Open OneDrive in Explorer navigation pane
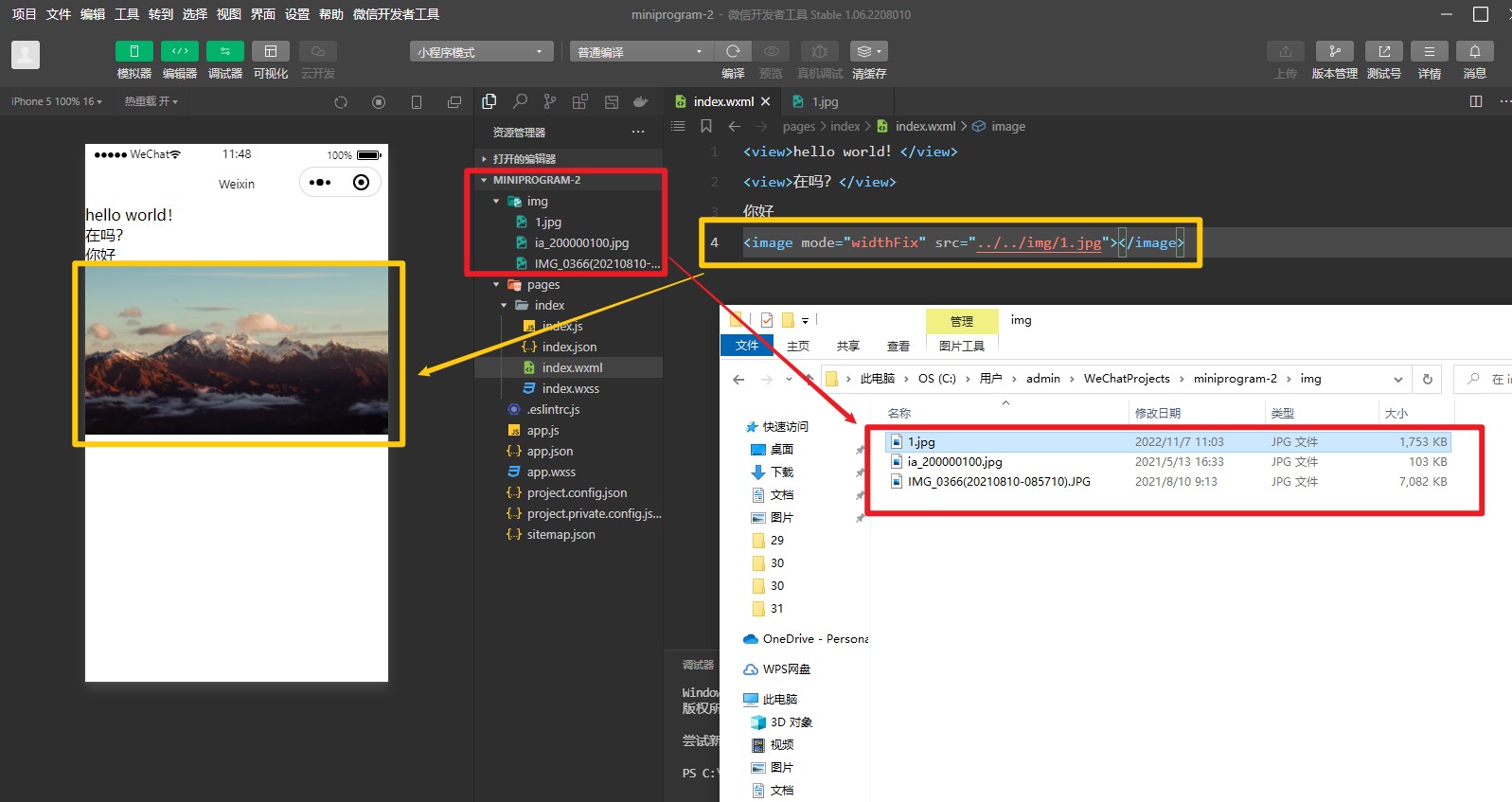The image size is (1512, 802). pyautogui.click(x=807, y=639)
